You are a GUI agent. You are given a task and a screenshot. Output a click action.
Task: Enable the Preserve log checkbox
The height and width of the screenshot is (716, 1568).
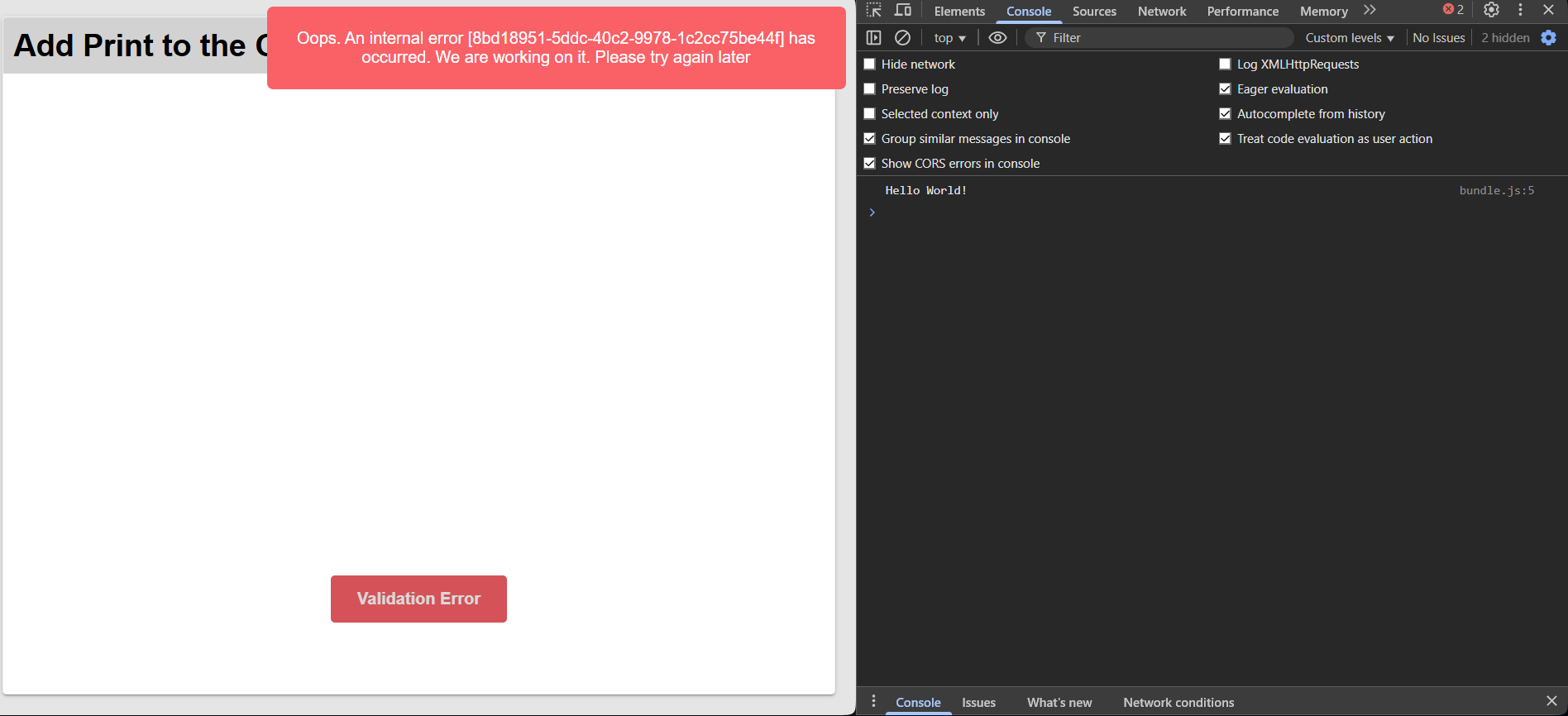869,89
